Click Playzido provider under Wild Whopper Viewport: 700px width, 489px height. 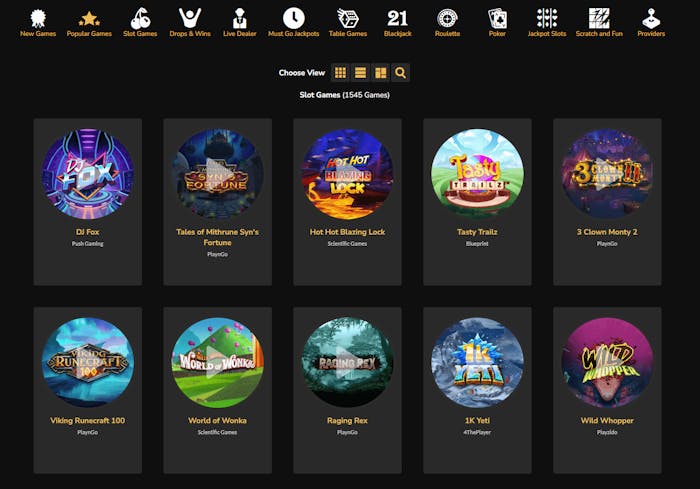click(x=607, y=432)
